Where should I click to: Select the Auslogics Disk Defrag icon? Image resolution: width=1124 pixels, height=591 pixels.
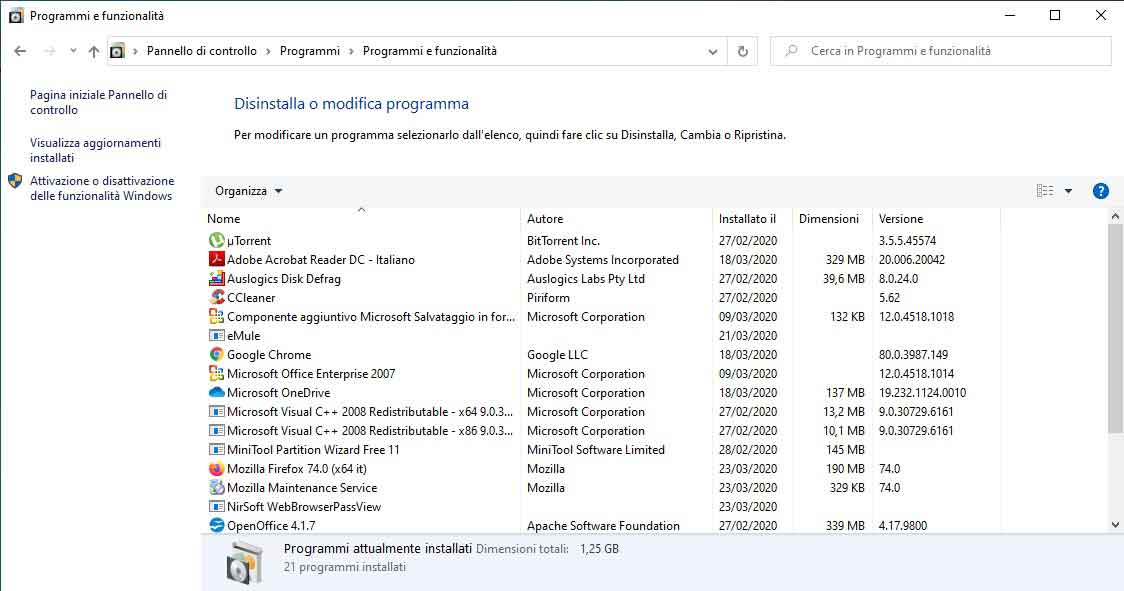(x=216, y=278)
